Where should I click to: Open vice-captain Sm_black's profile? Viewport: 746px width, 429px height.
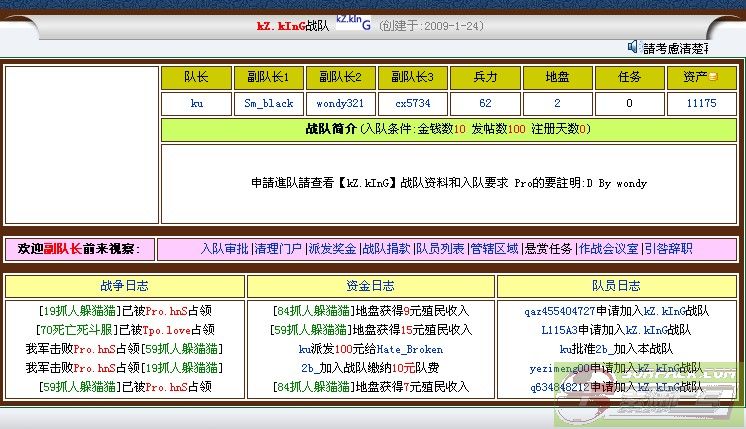coord(269,103)
